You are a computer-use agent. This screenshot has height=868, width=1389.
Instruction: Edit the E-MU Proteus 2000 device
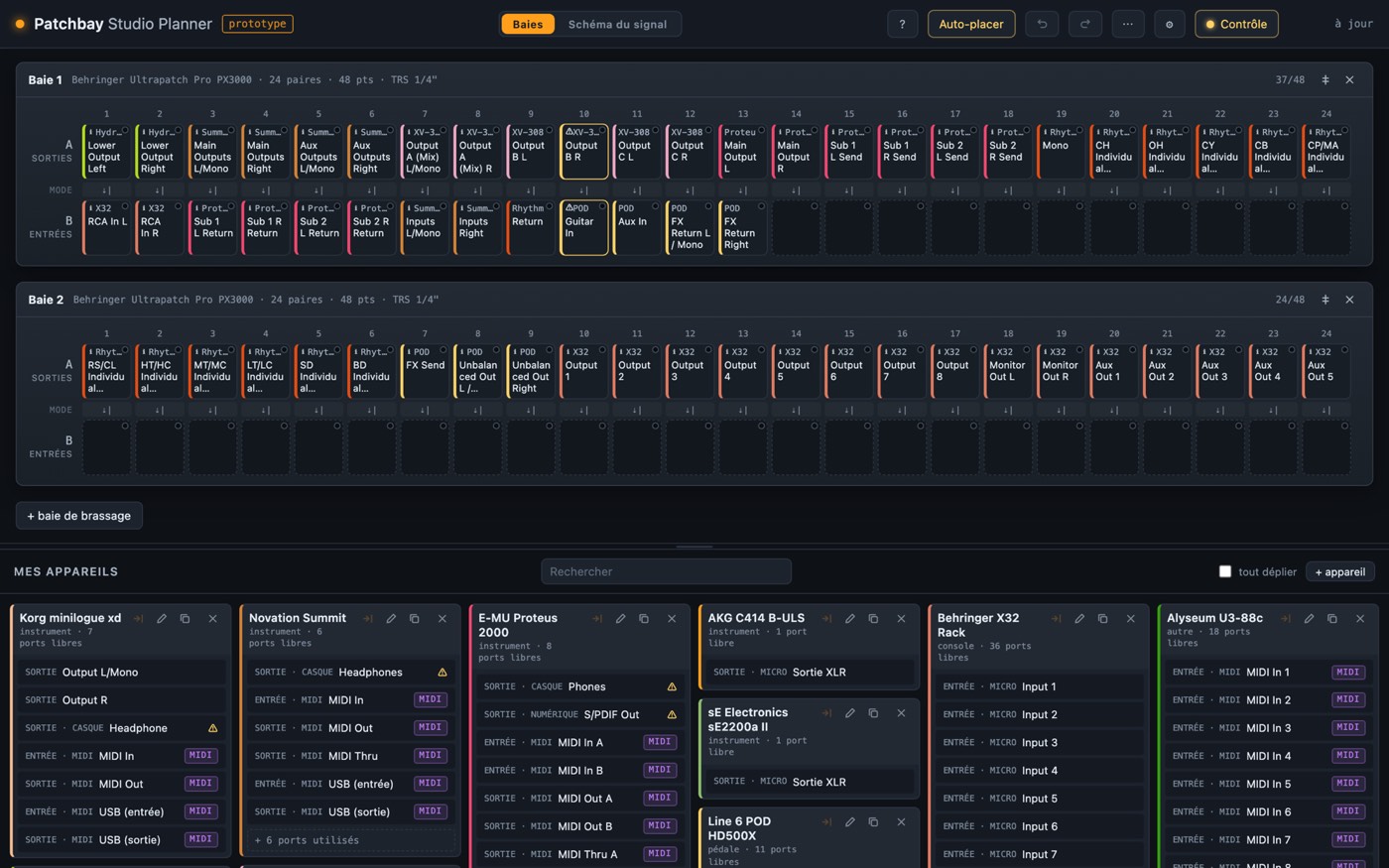coord(620,619)
